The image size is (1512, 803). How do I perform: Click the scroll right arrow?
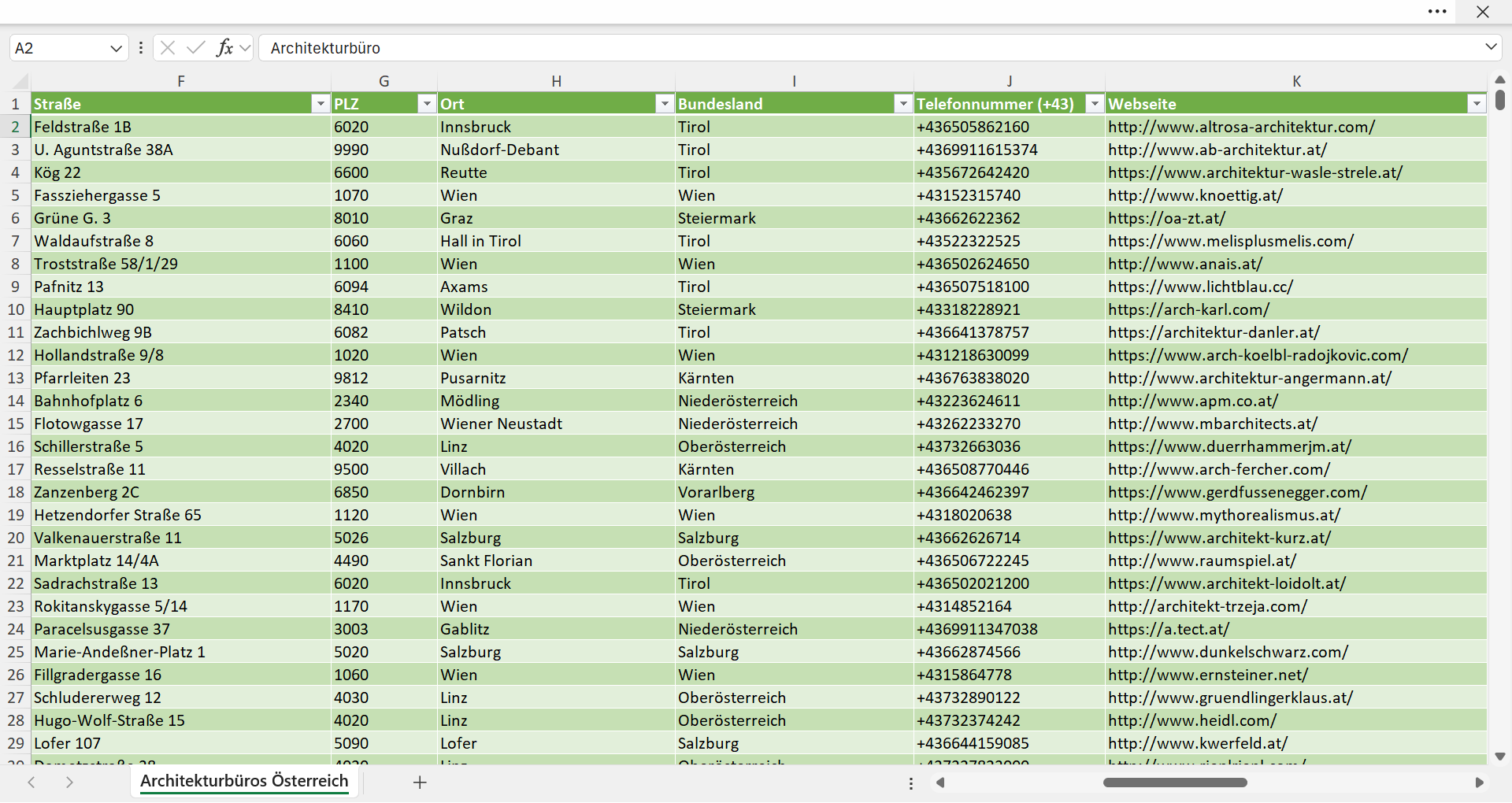[x=1479, y=783]
